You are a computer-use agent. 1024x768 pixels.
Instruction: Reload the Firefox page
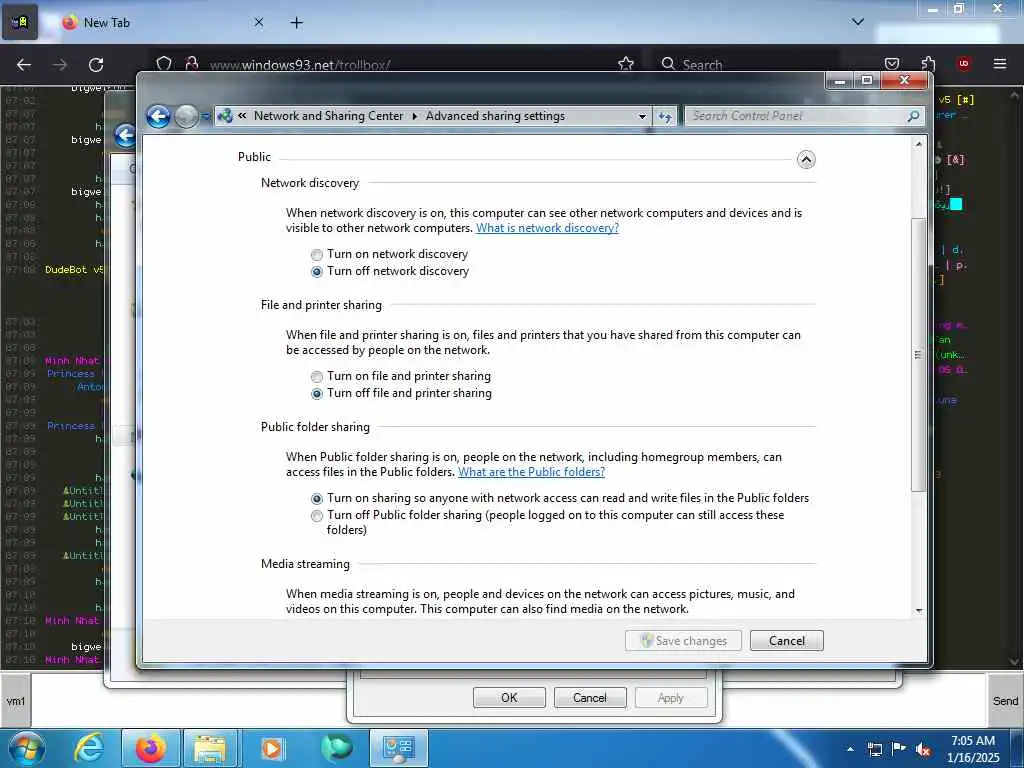pyautogui.click(x=96, y=65)
